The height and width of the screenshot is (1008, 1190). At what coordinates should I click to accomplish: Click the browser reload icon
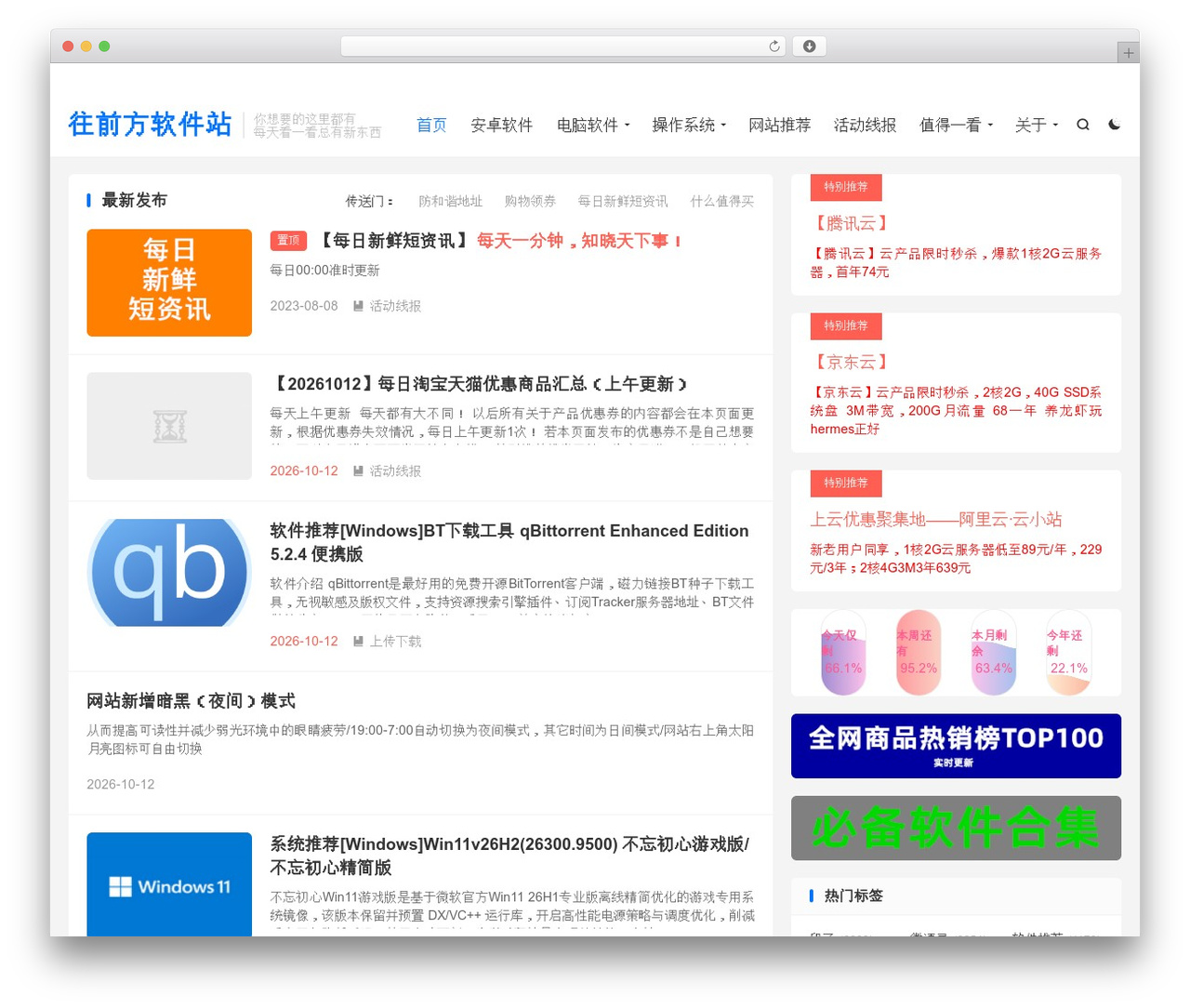(773, 46)
